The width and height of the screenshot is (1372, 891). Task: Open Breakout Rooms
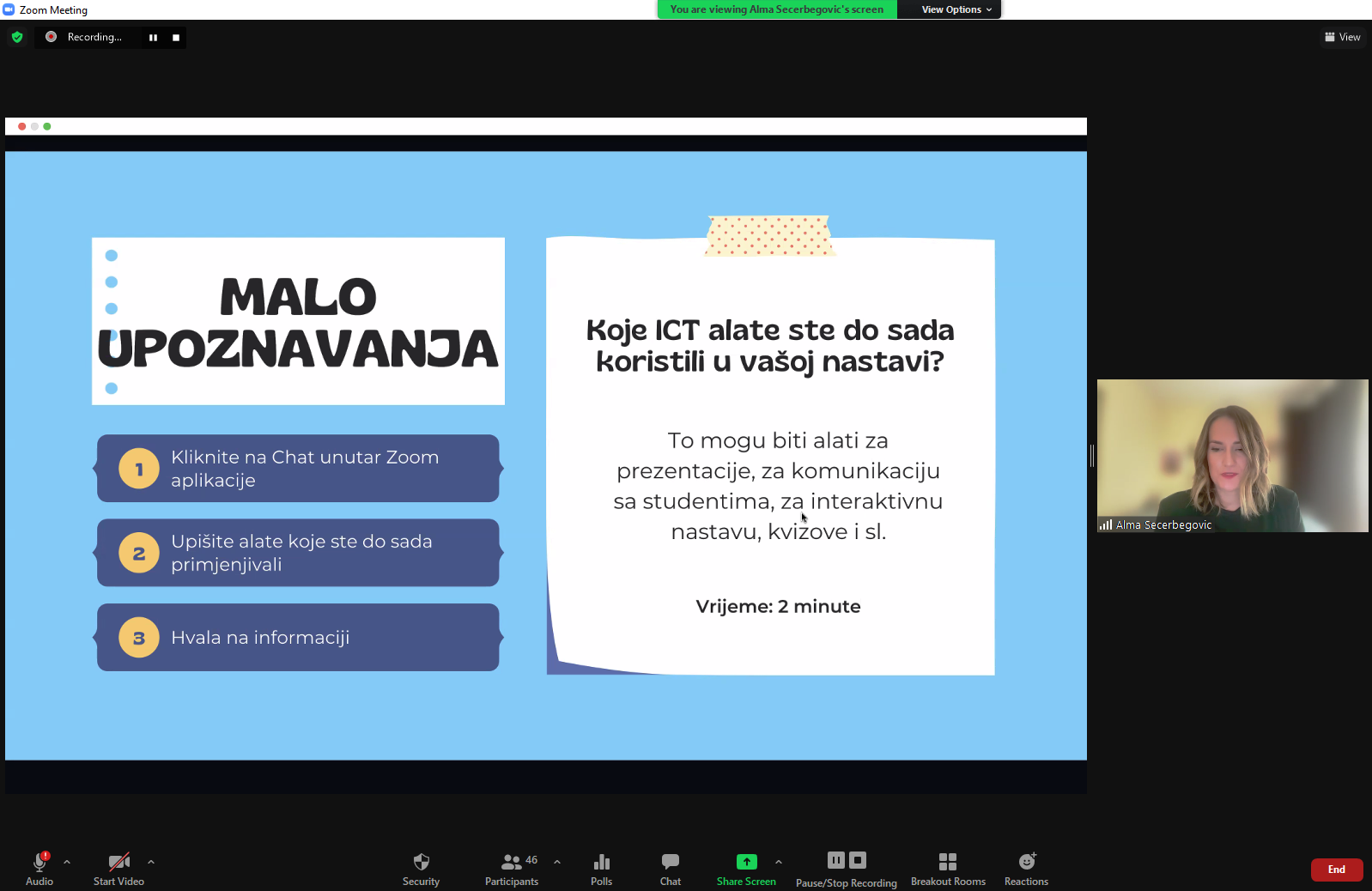948,862
